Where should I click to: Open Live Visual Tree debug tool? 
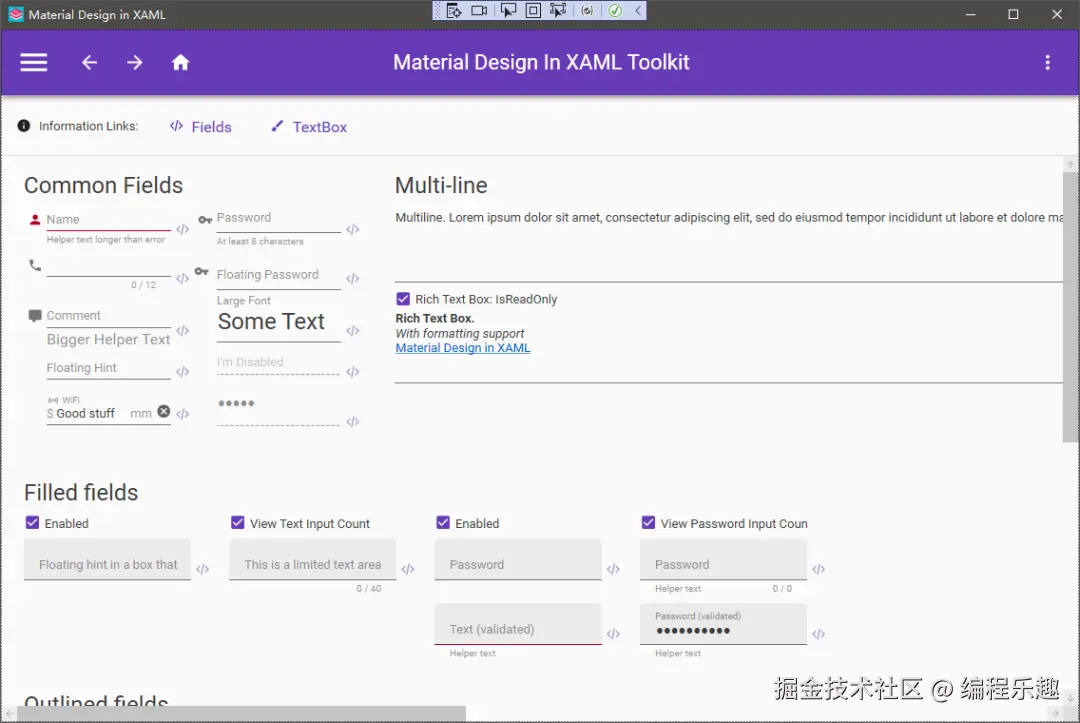coord(453,10)
